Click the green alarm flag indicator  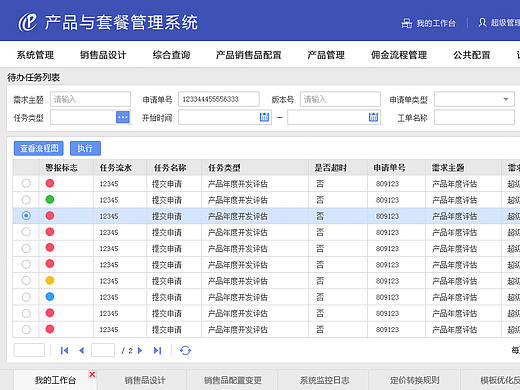50,199
